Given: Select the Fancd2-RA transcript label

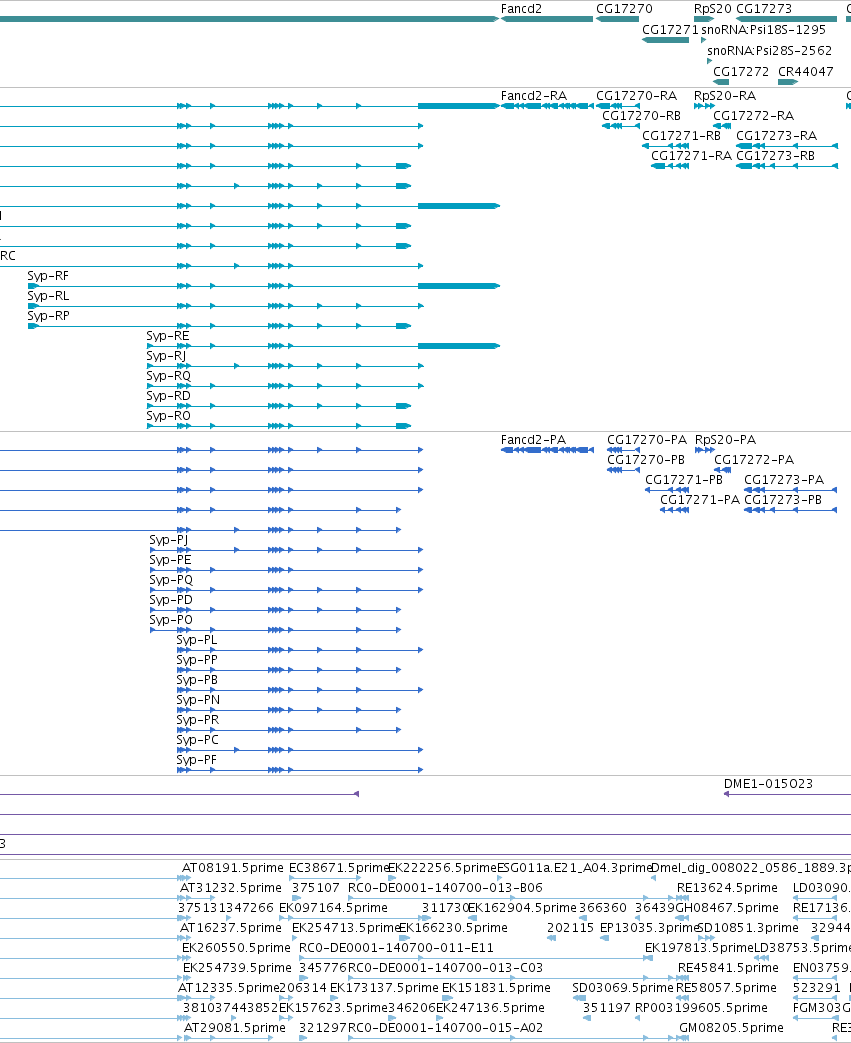Looking at the screenshot, I should (534, 96).
